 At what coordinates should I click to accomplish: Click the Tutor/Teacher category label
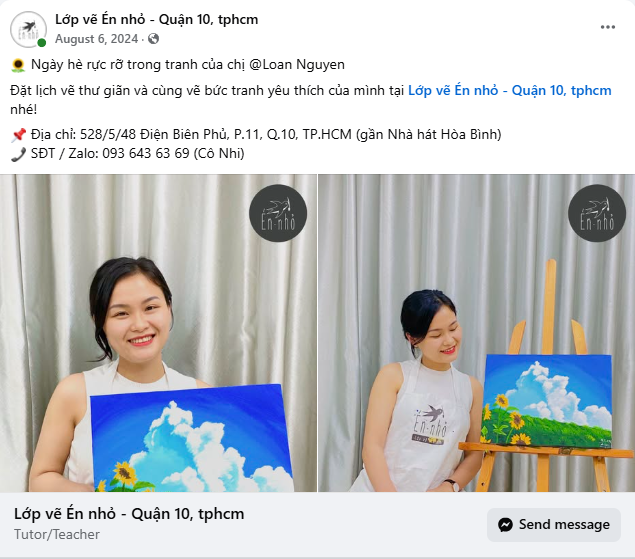tap(57, 534)
